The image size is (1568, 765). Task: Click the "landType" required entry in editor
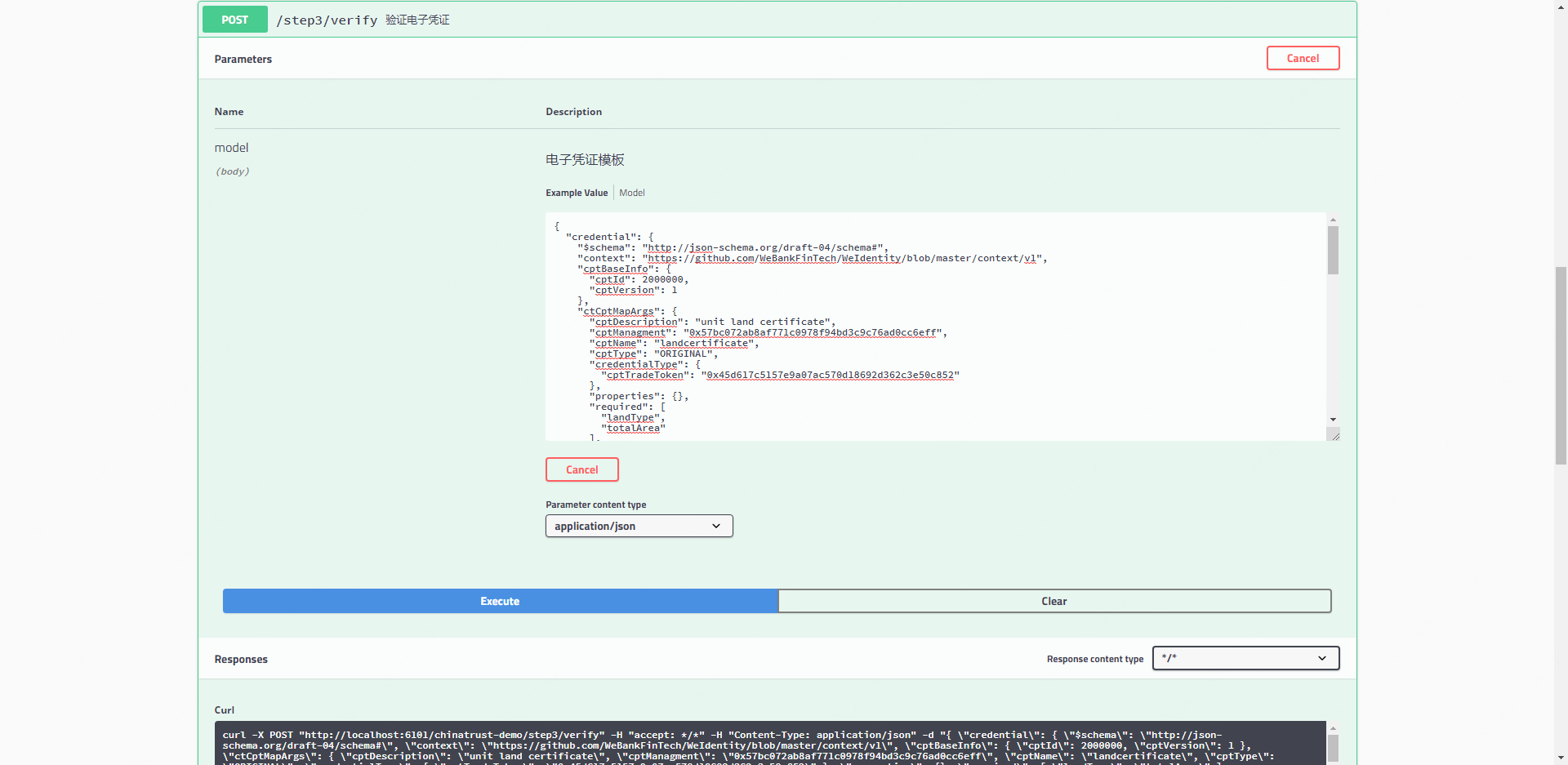pyautogui.click(x=633, y=418)
